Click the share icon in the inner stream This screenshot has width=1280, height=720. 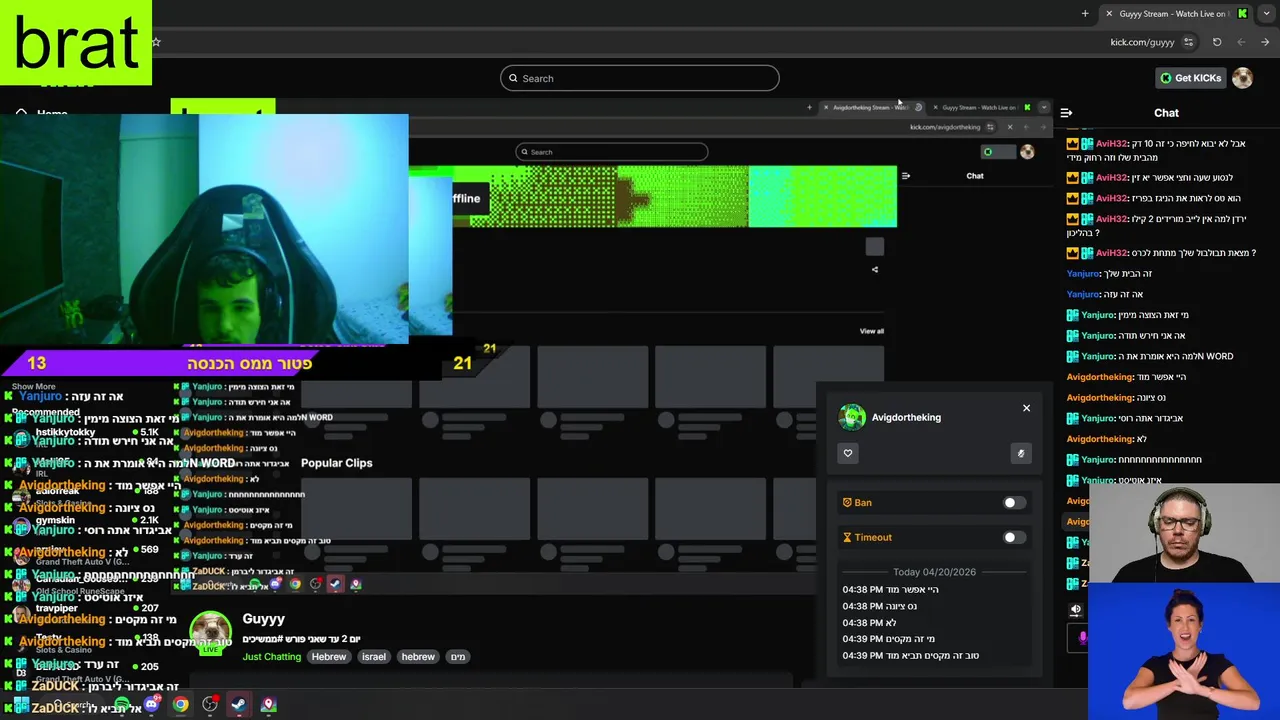(x=875, y=269)
